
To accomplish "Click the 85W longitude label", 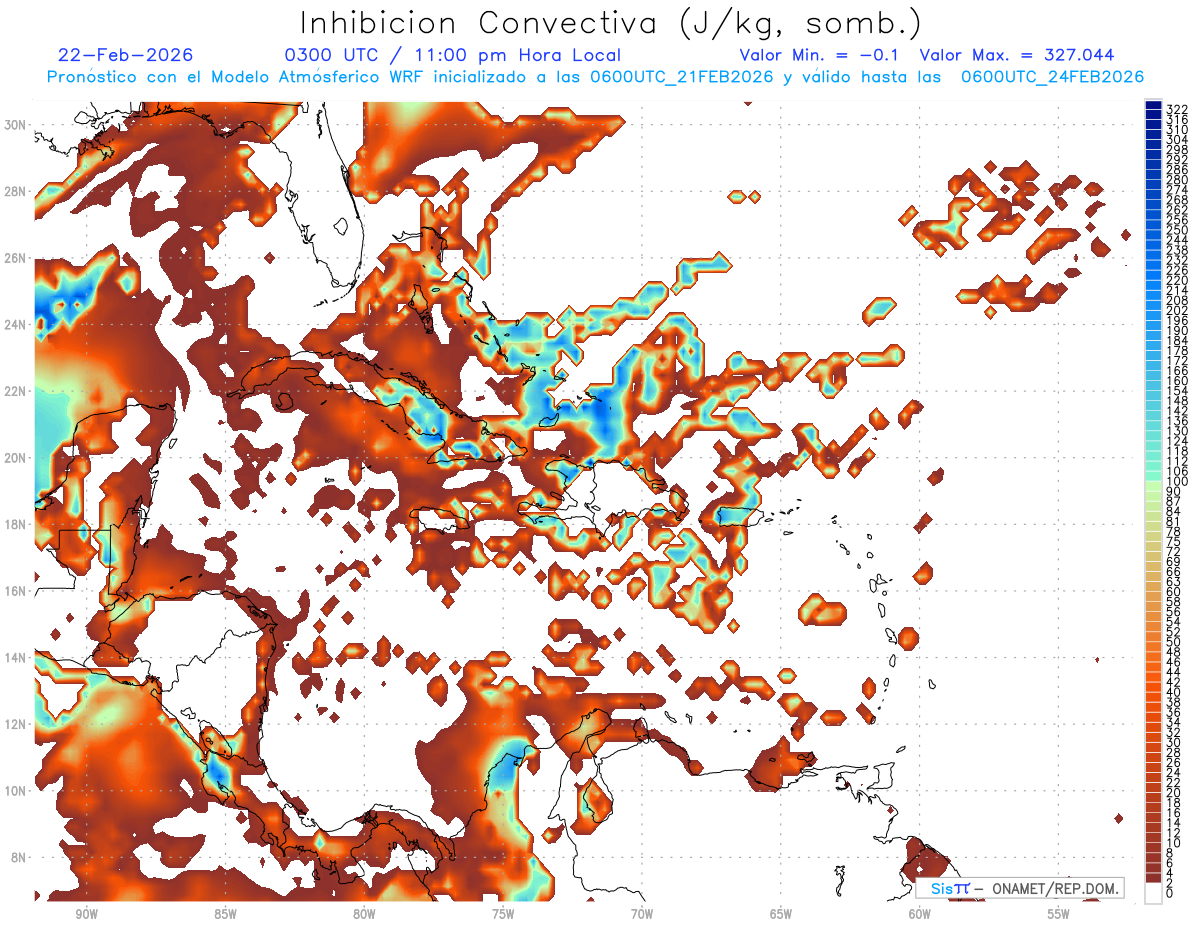I will tap(225, 914).
